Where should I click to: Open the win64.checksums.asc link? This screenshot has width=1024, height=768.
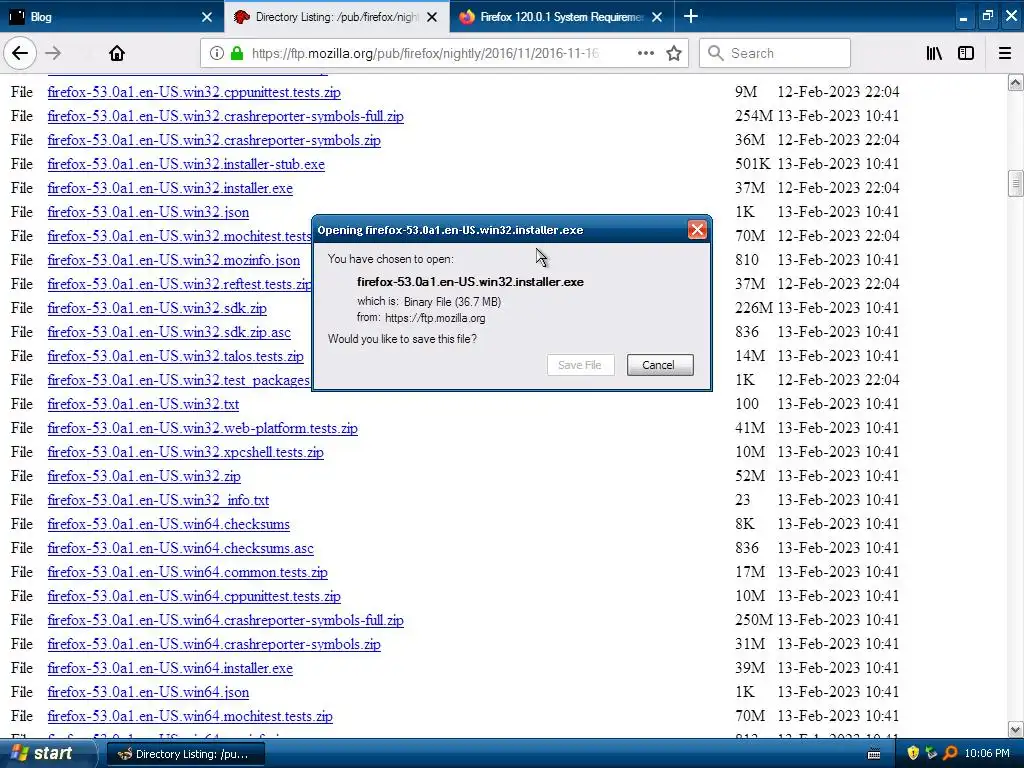click(180, 549)
